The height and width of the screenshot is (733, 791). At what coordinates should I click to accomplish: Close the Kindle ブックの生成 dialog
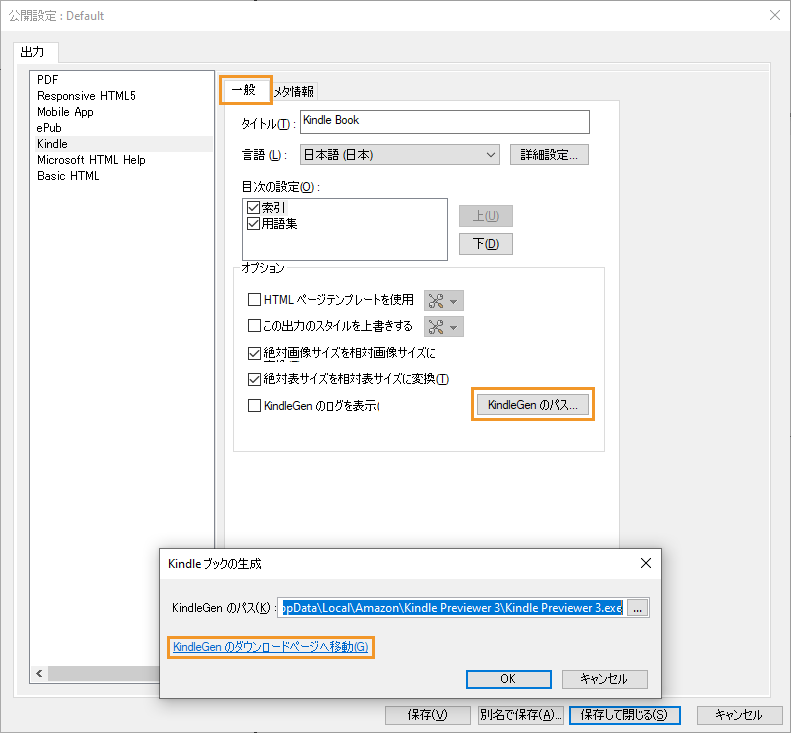pos(646,563)
